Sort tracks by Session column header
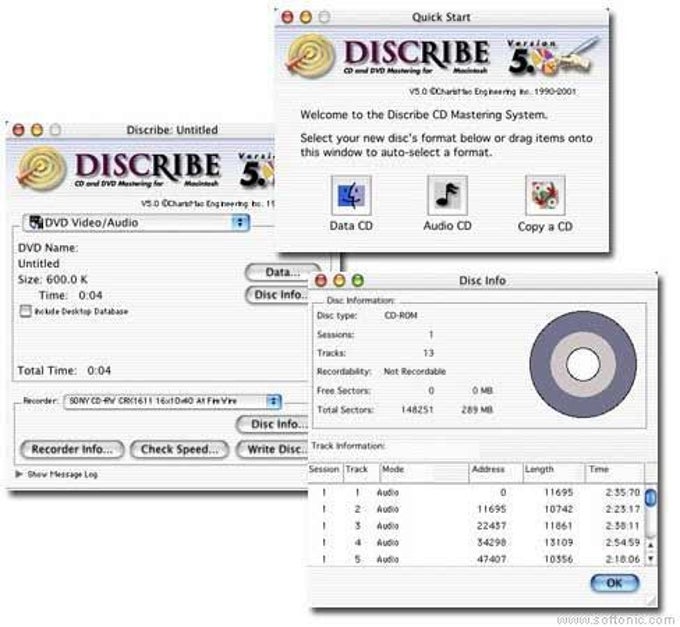The height and width of the screenshot is (627, 680). [325, 472]
